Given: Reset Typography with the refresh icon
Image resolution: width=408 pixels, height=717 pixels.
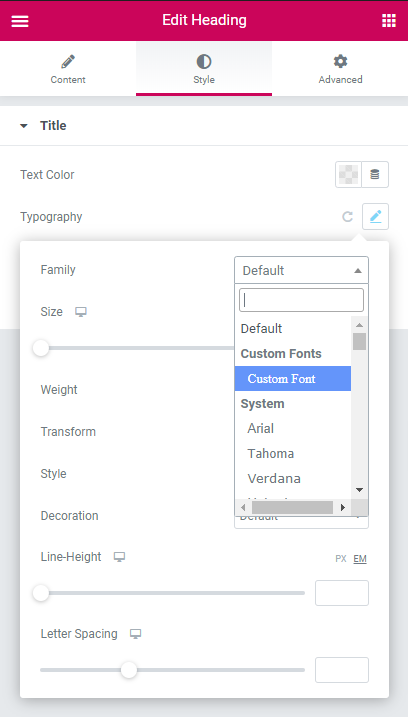Looking at the screenshot, I should (x=348, y=217).
